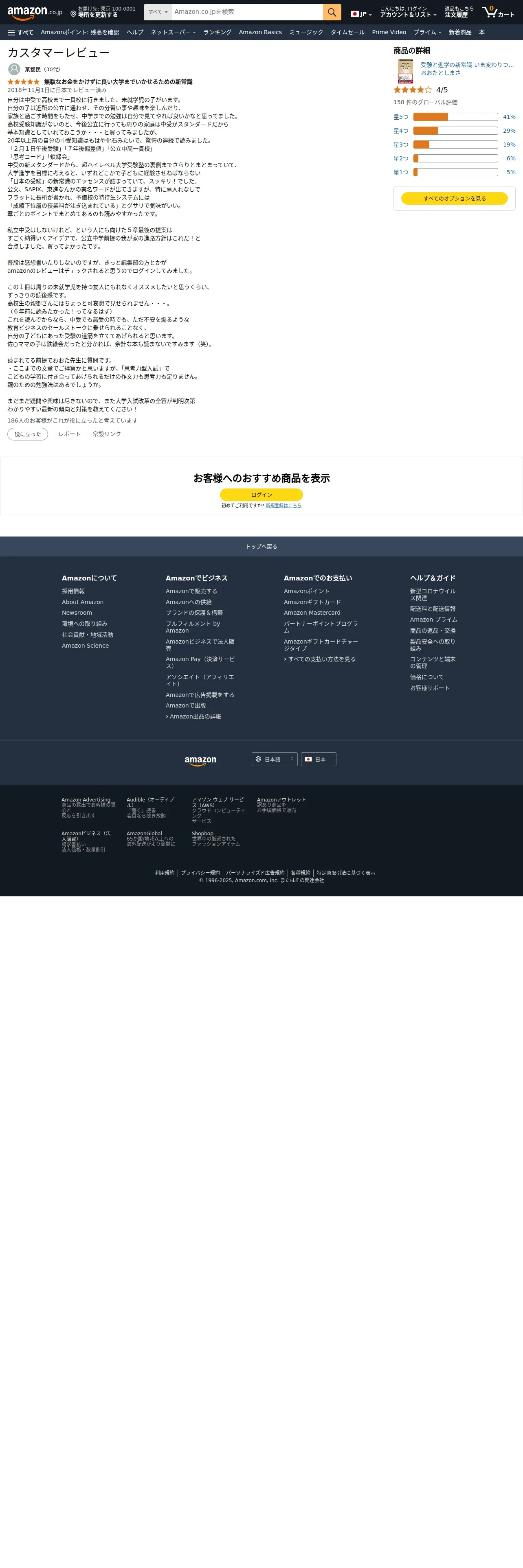Open footer link Amazonで販売する

click(x=191, y=591)
